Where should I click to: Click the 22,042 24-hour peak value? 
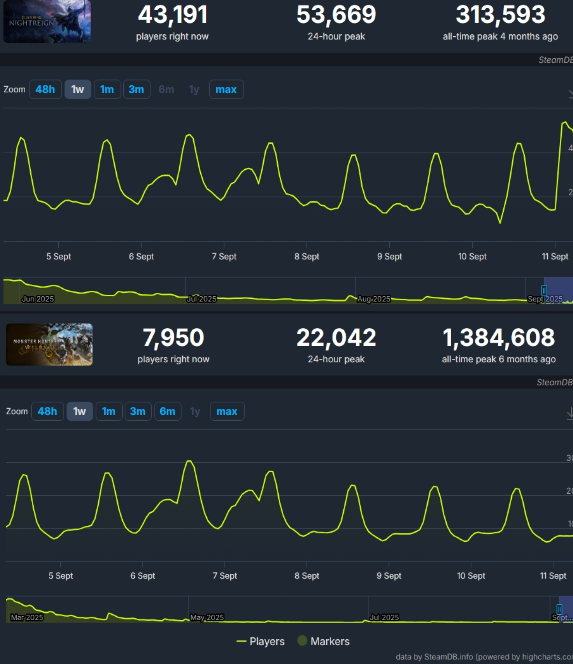click(x=336, y=338)
